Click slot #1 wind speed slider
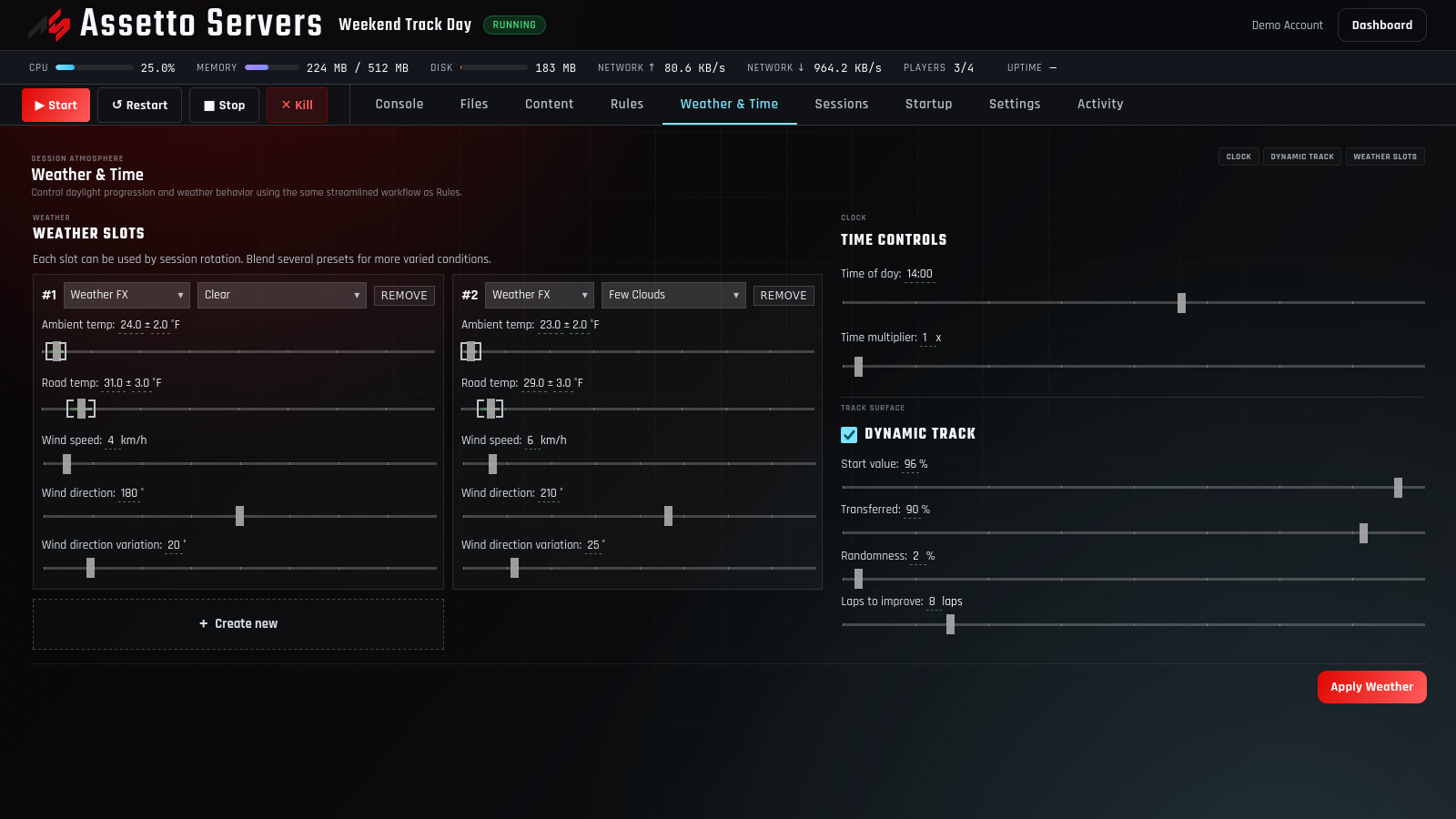The image size is (1456, 819). pos(239,464)
